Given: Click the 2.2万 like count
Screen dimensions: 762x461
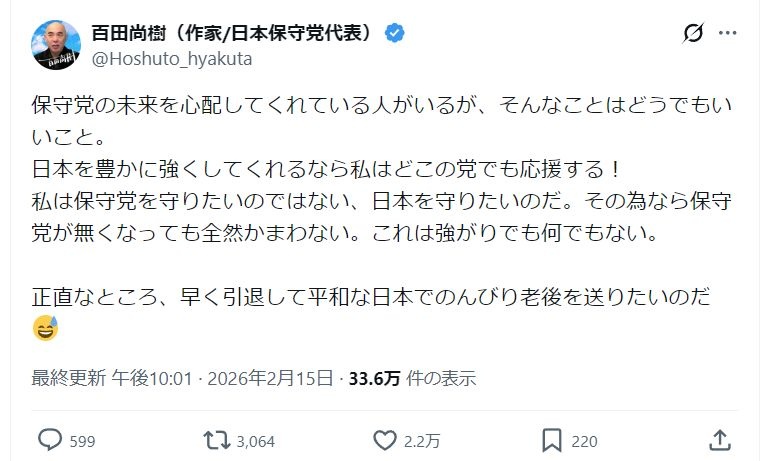Looking at the screenshot, I should tap(424, 441).
